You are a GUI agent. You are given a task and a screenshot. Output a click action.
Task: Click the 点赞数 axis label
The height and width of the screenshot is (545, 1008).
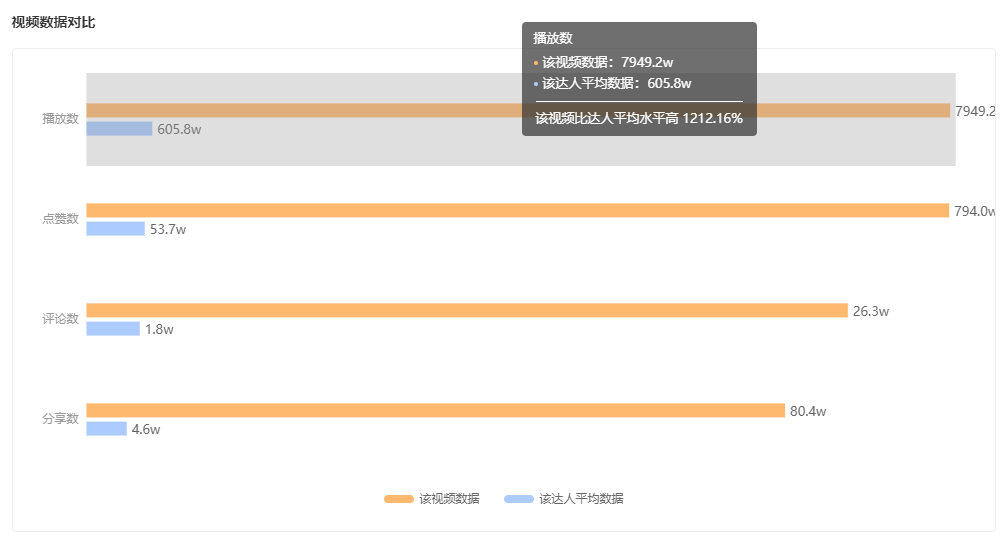pyautogui.click(x=60, y=219)
